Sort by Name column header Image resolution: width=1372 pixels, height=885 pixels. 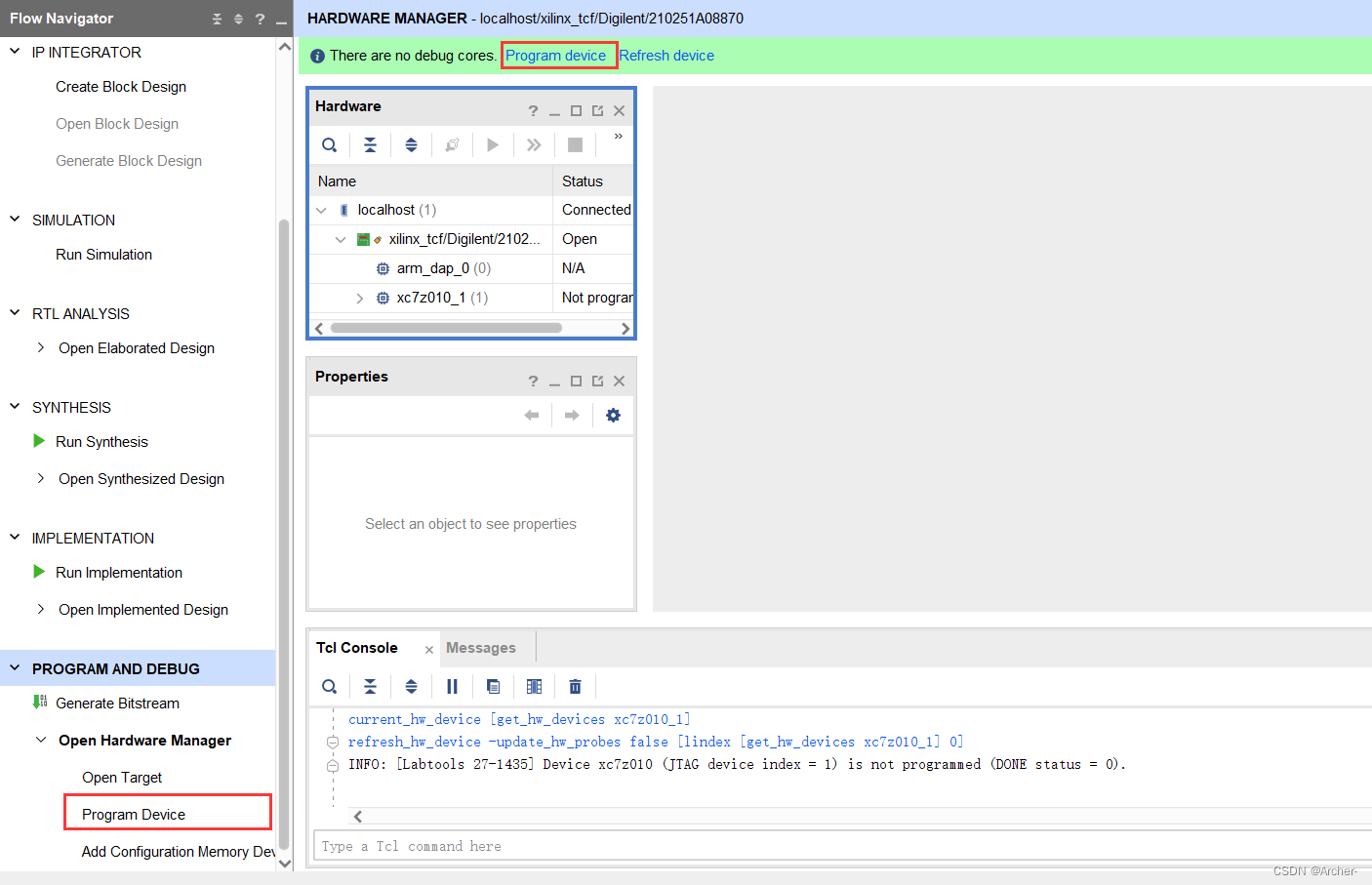tap(431, 181)
